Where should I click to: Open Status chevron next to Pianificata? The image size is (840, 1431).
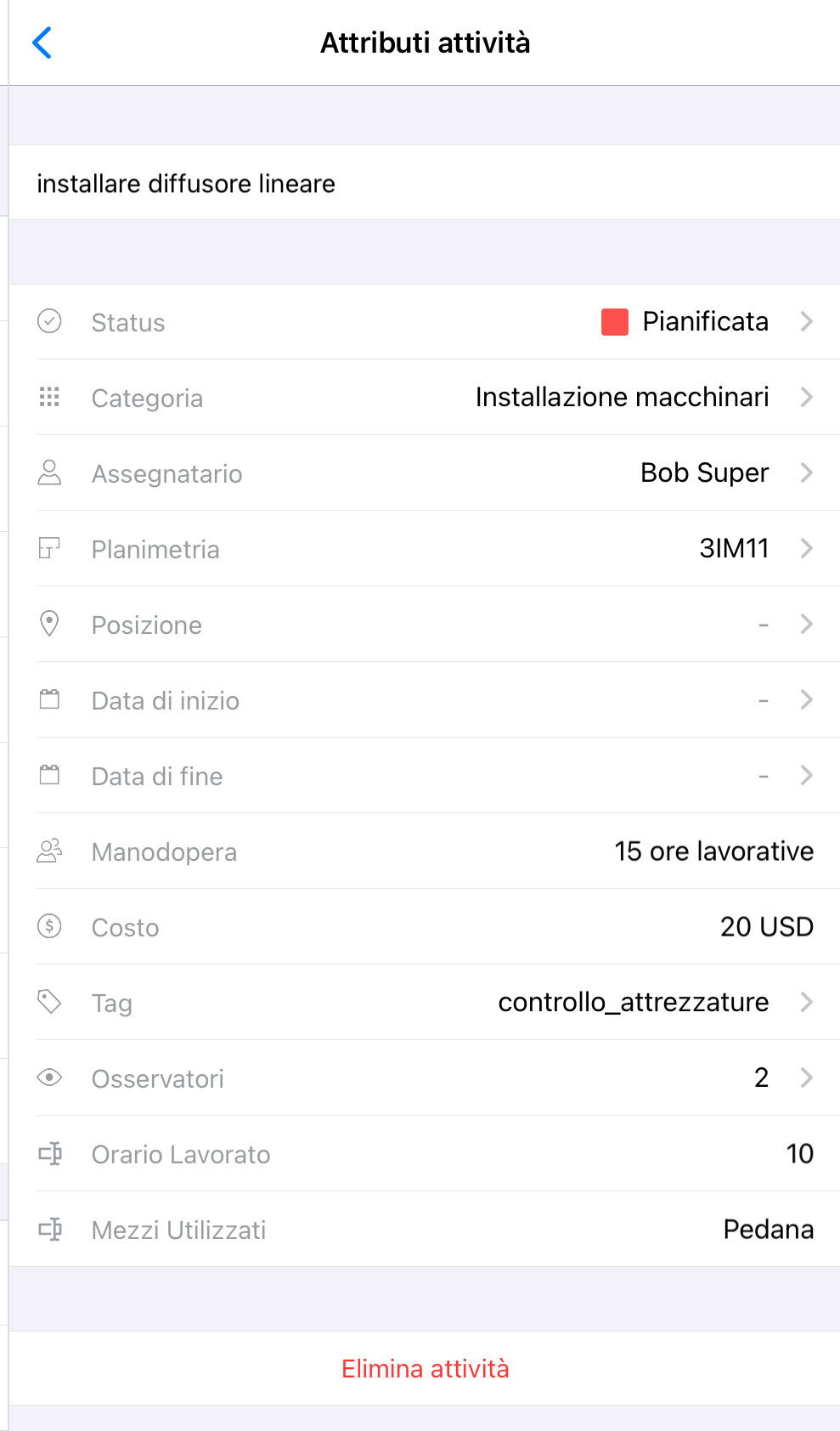pos(806,321)
